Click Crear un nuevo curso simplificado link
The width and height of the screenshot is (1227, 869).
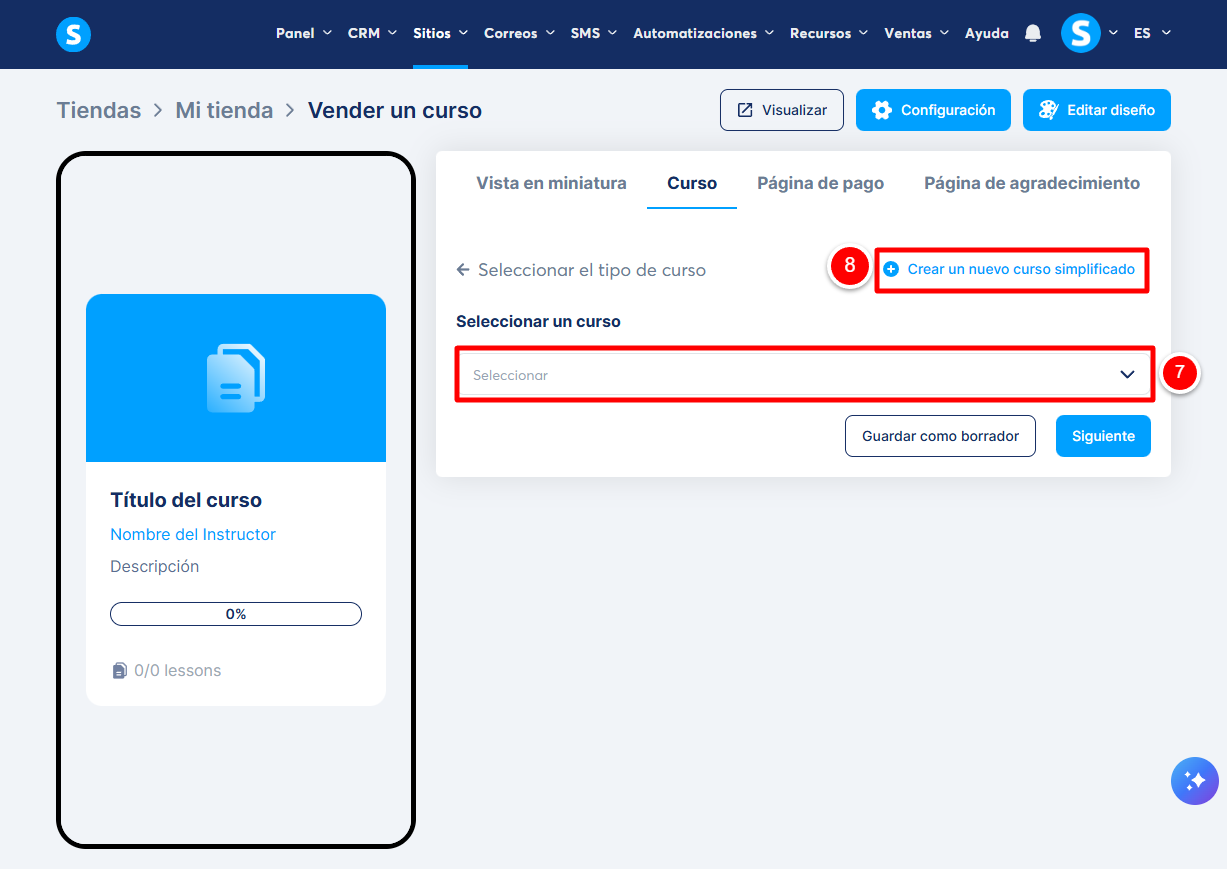point(1021,269)
